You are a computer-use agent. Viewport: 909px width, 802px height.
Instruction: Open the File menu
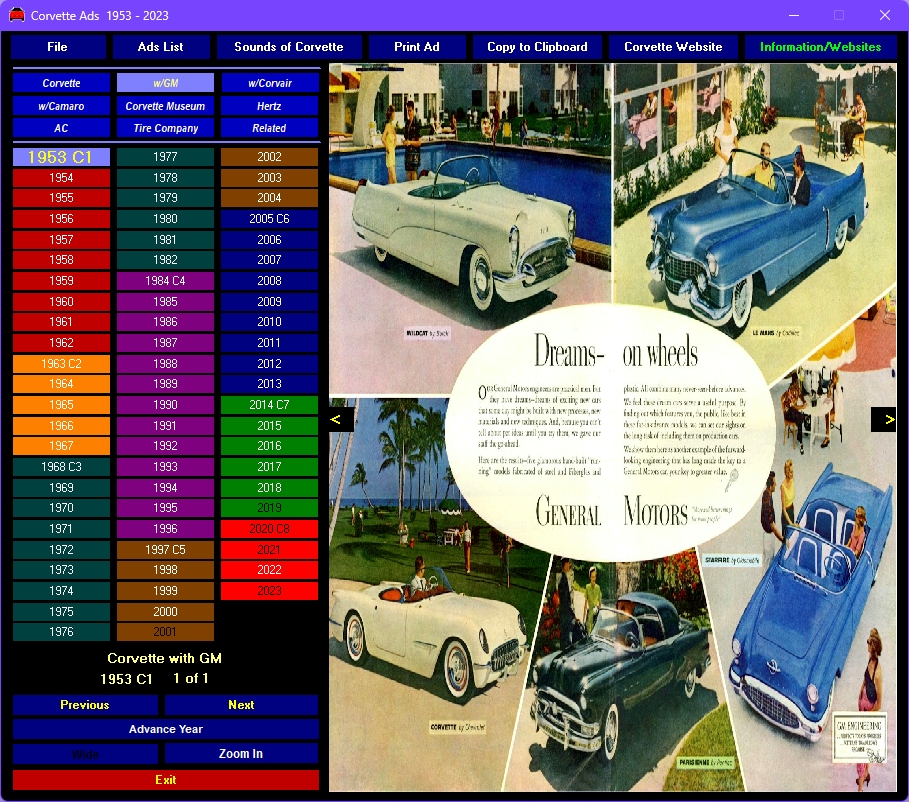point(58,47)
